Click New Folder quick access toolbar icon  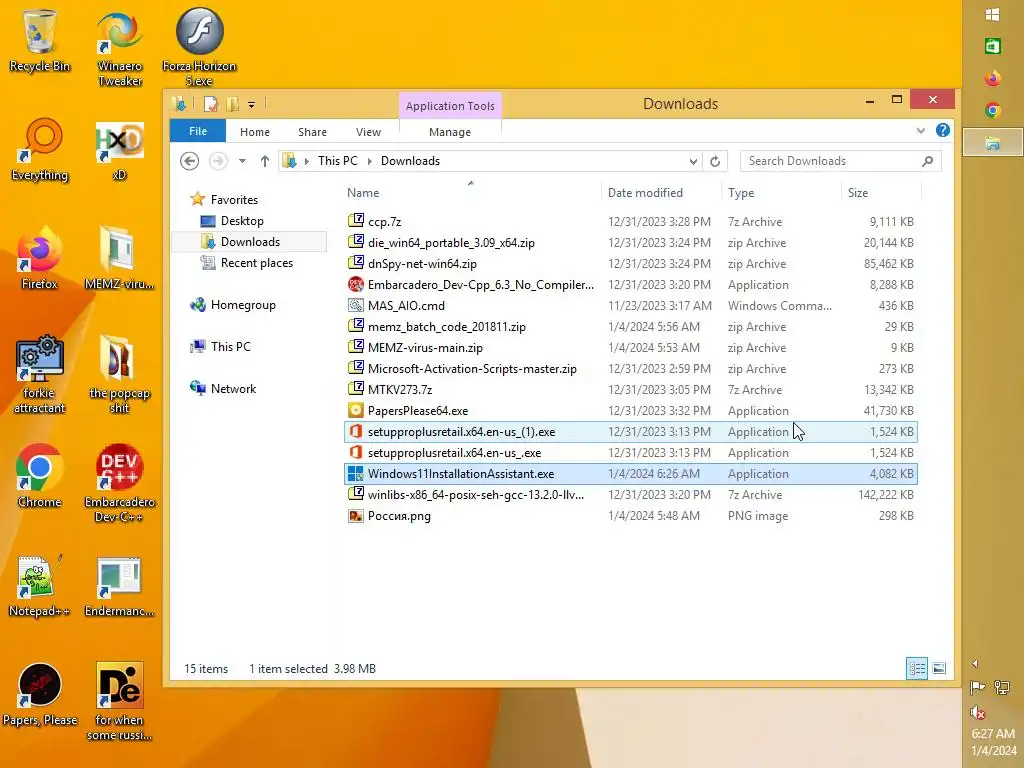232,104
